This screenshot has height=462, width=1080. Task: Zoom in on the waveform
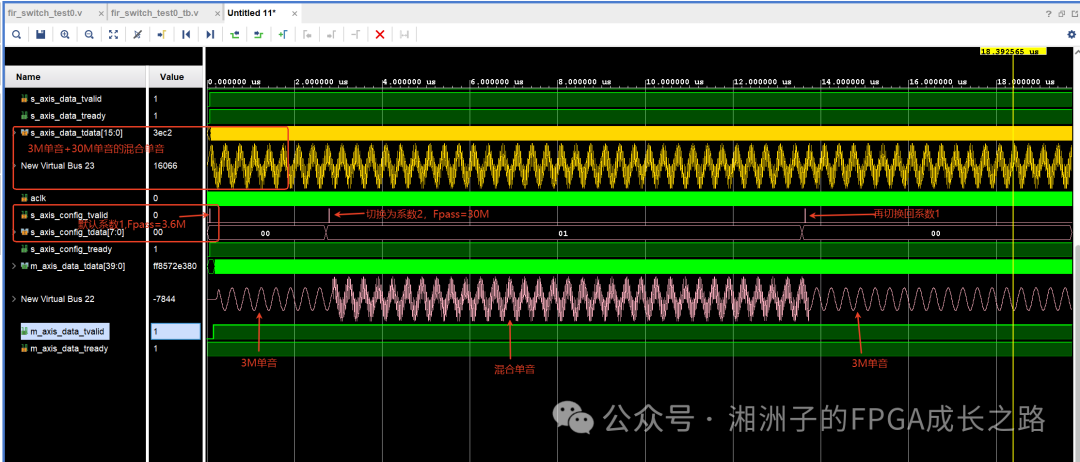pos(65,34)
